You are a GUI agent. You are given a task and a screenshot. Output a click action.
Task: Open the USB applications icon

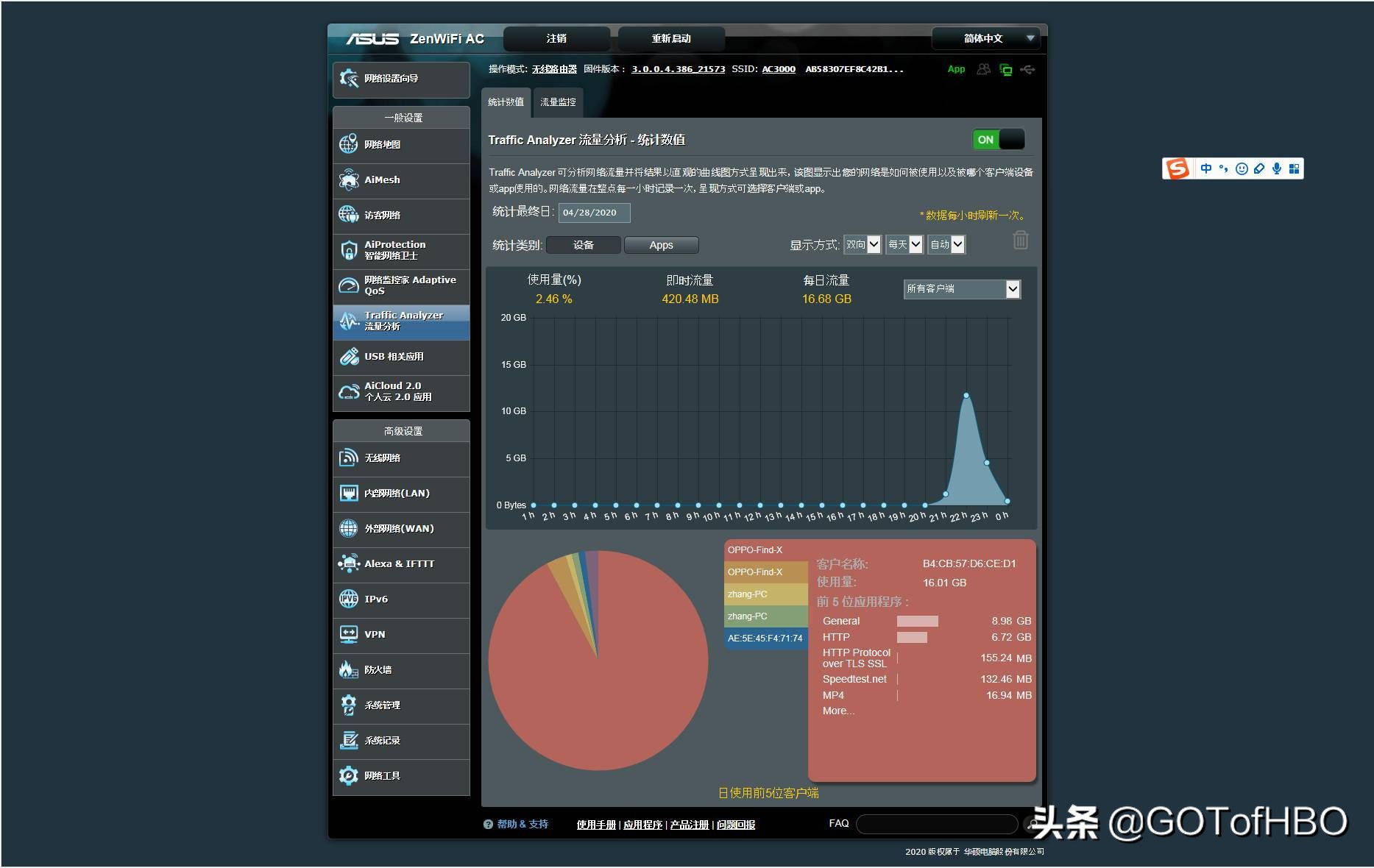point(349,356)
